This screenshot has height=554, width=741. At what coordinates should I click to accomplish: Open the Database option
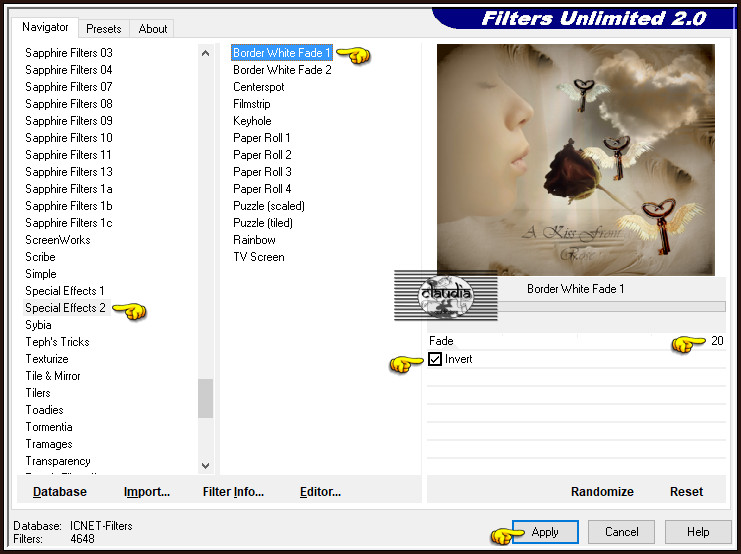click(x=60, y=492)
